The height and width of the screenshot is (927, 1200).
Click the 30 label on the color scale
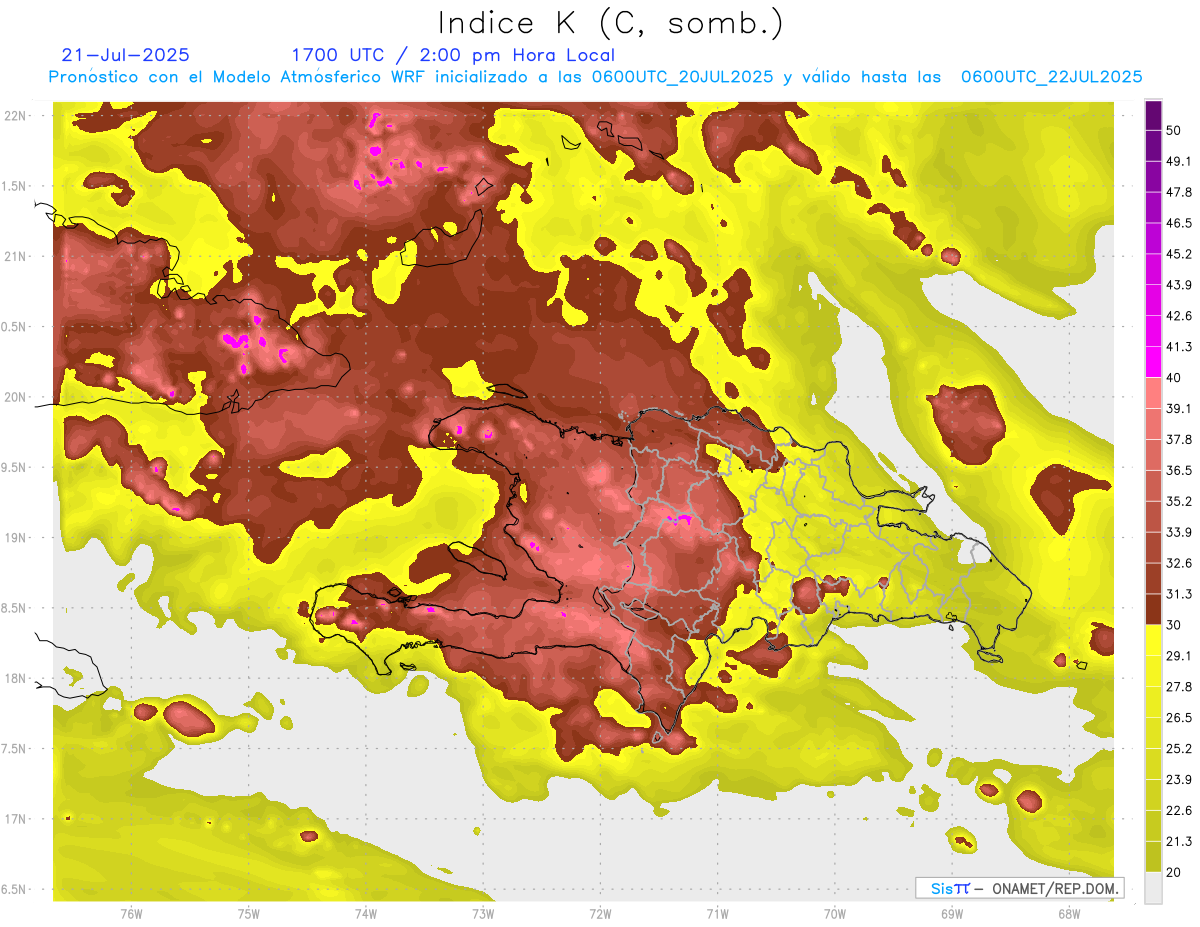tap(1175, 625)
